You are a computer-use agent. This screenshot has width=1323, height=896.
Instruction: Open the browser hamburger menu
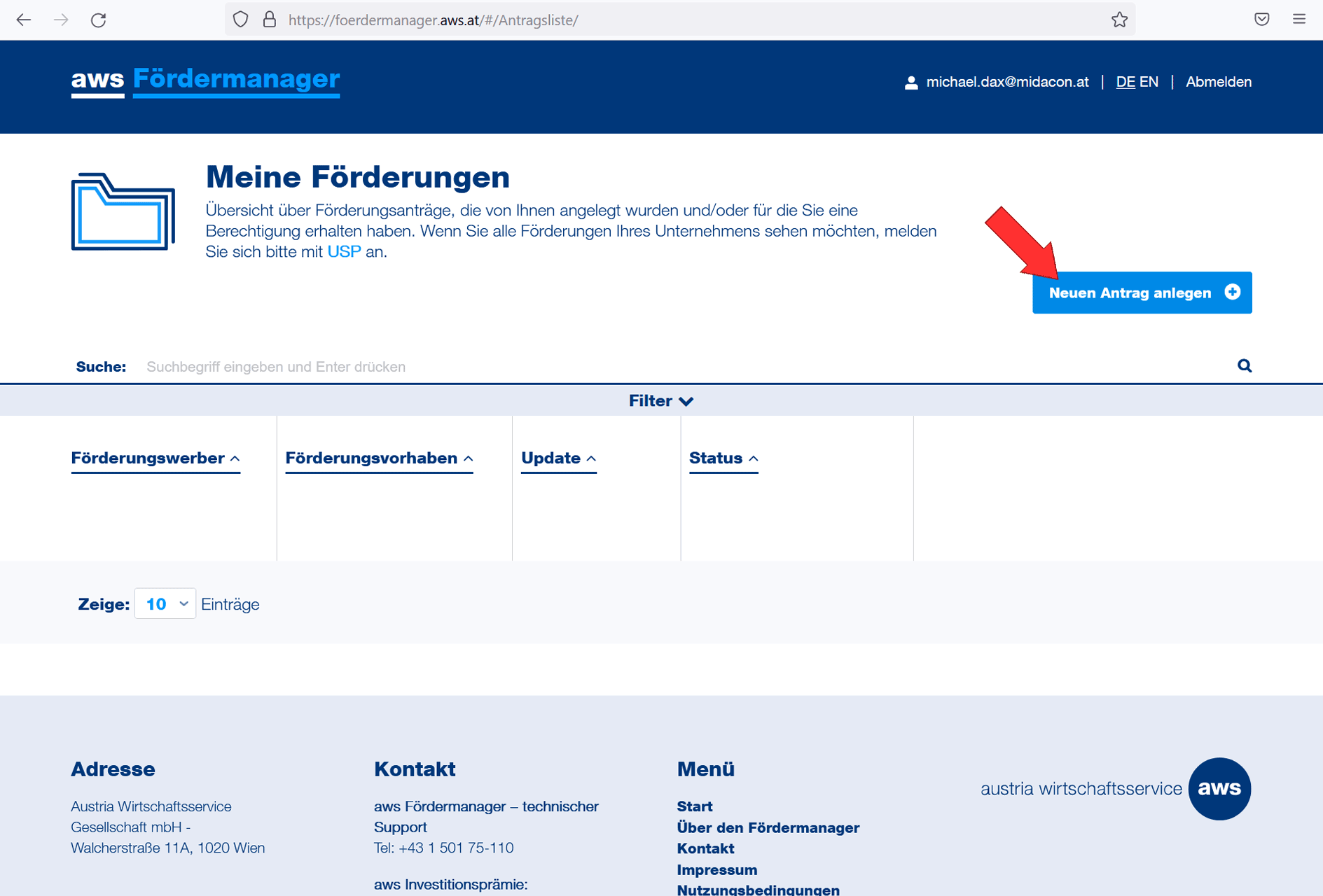click(x=1299, y=19)
